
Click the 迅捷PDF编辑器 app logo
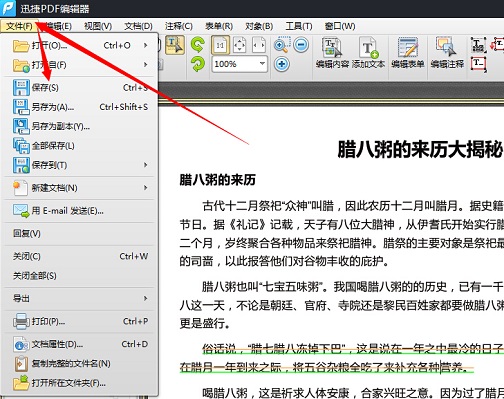click(x=8, y=8)
